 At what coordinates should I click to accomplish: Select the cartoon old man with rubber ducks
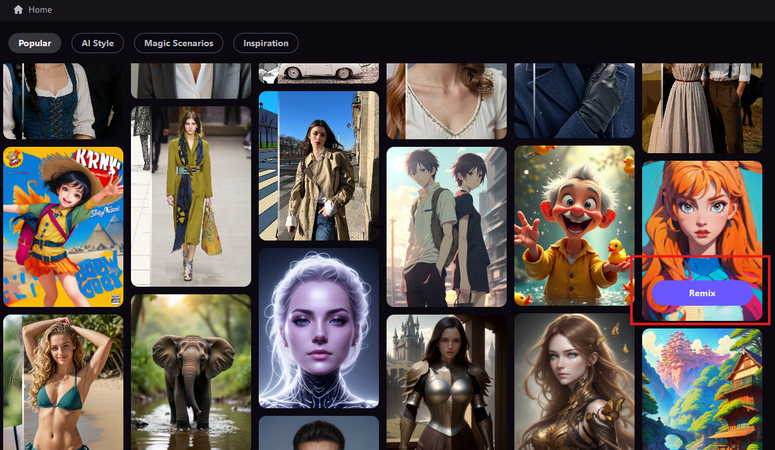[574, 225]
